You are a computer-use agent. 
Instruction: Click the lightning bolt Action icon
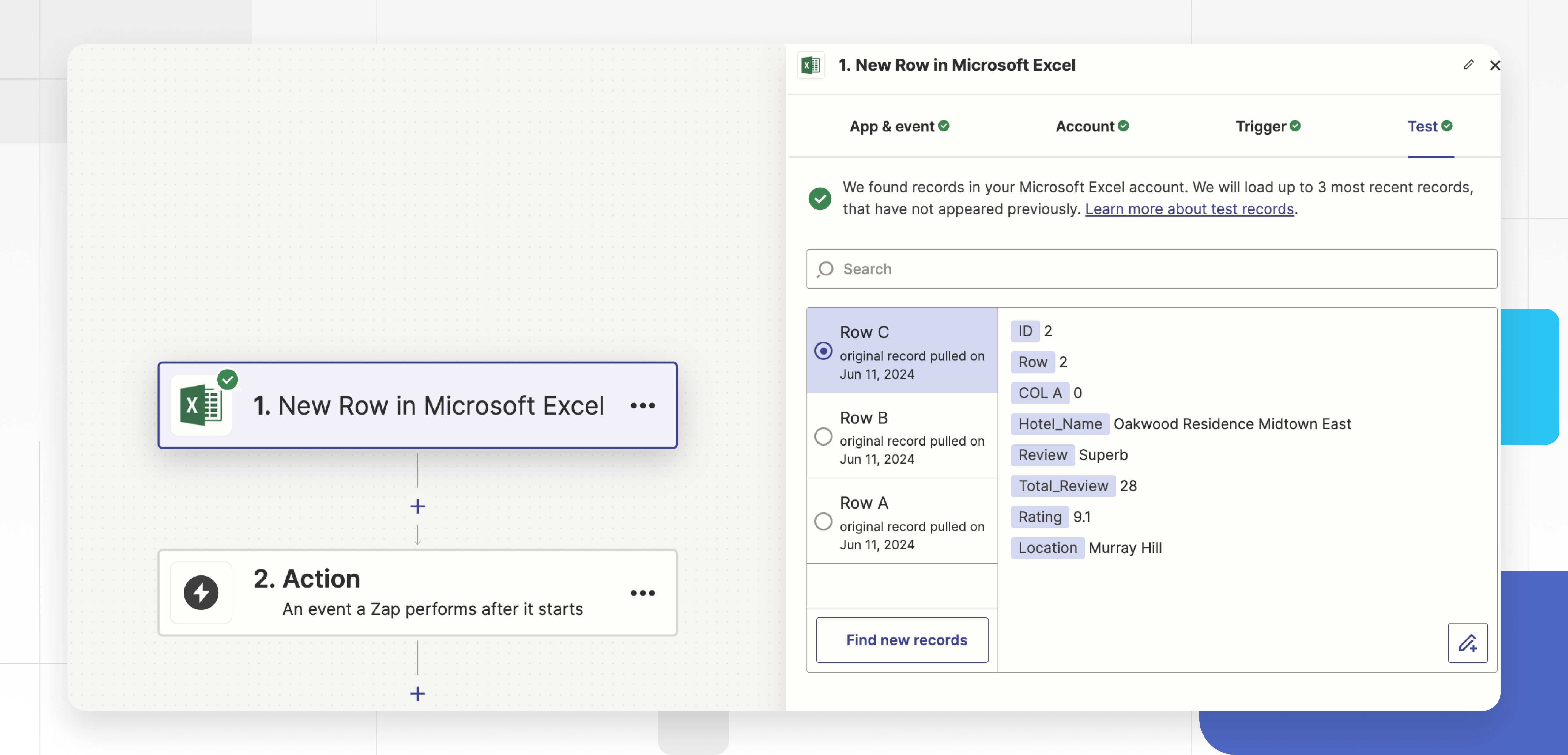tap(201, 593)
